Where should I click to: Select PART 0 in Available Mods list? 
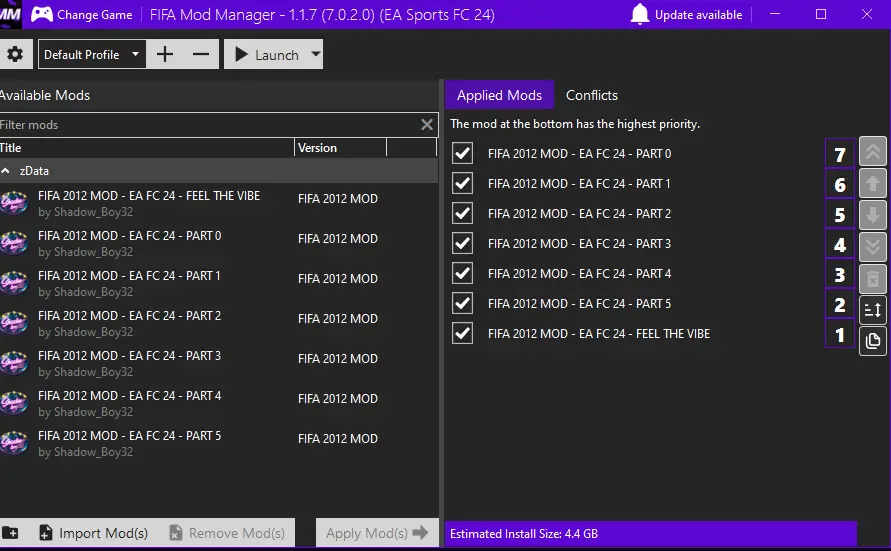pos(219,243)
